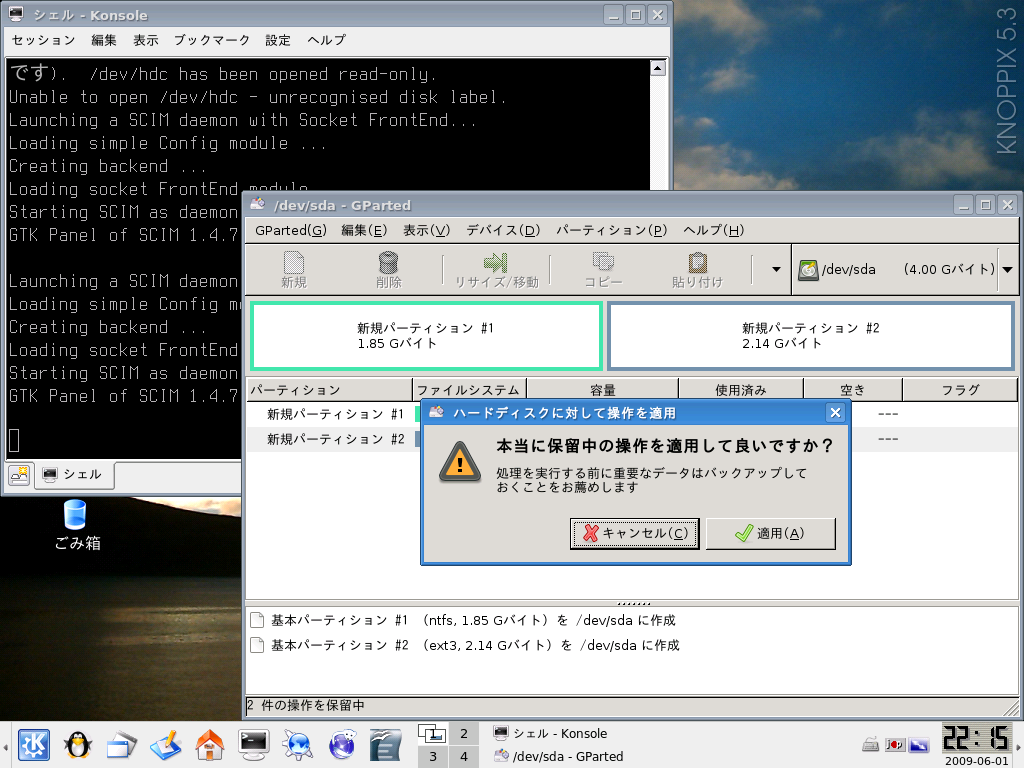
Task: Open the 表示 menu in Konsole
Action: (146, 40)
